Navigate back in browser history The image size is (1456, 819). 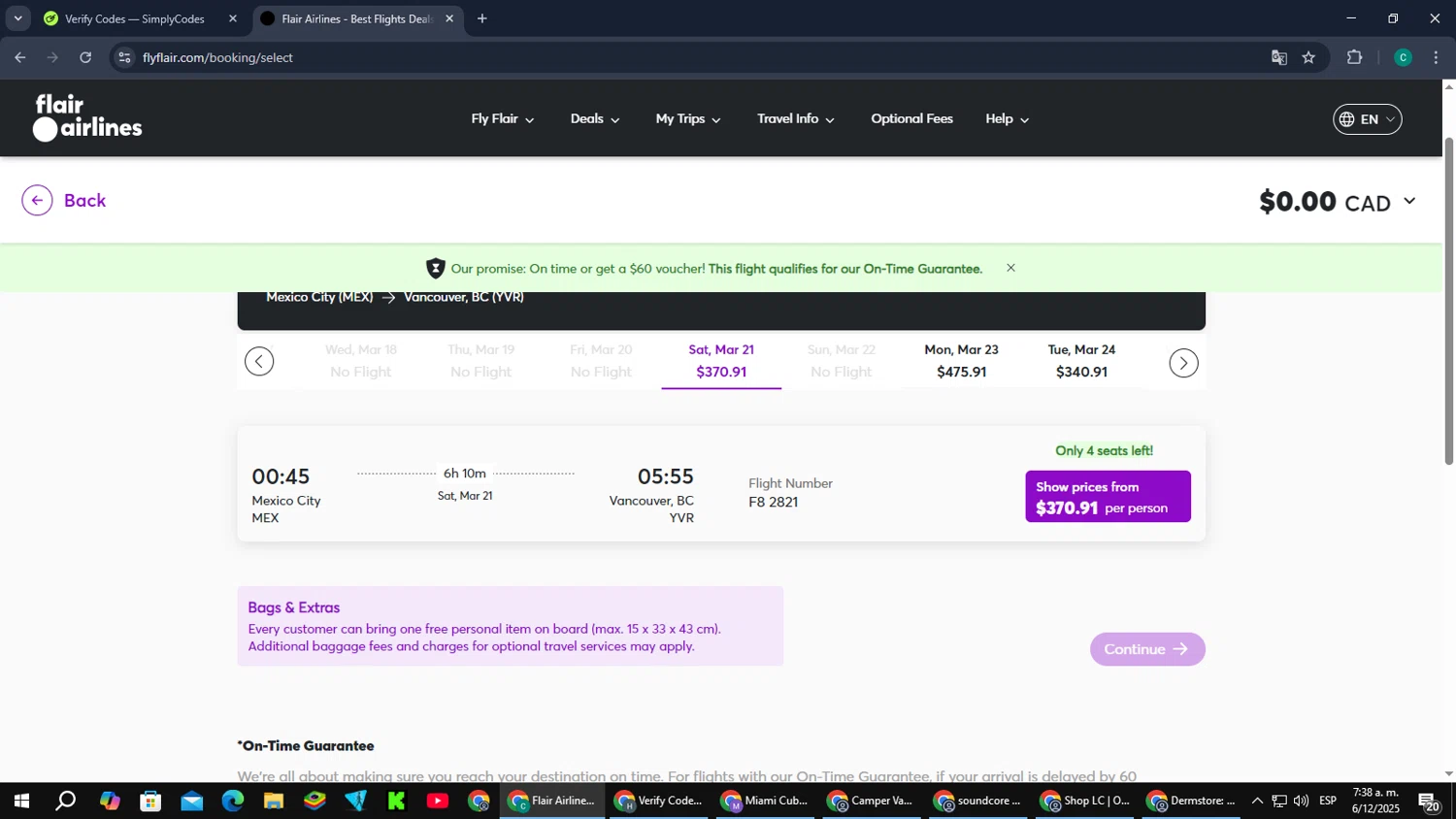(x=19, y=58)
